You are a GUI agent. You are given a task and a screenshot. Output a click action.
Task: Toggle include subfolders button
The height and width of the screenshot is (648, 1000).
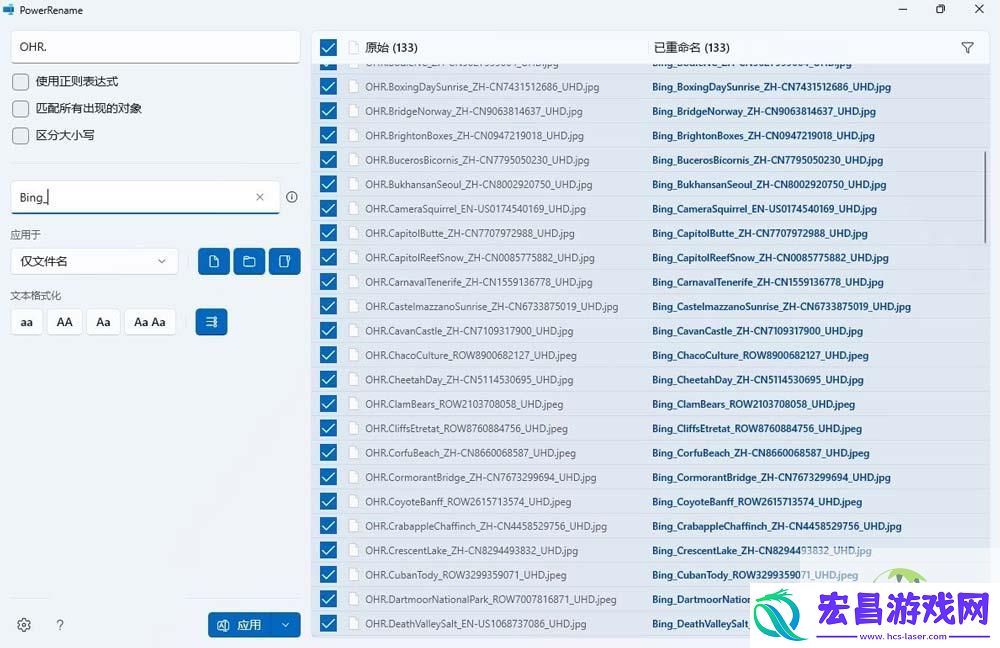click(x=284, y=261)
